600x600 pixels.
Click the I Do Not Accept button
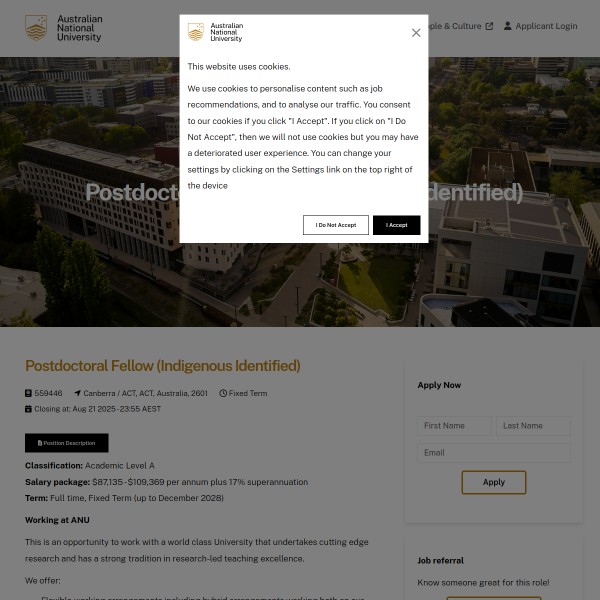tap(336, 225)
